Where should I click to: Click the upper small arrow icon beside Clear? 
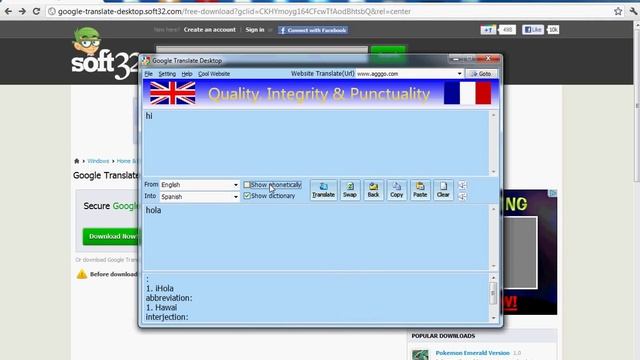[x=462, y=185]
